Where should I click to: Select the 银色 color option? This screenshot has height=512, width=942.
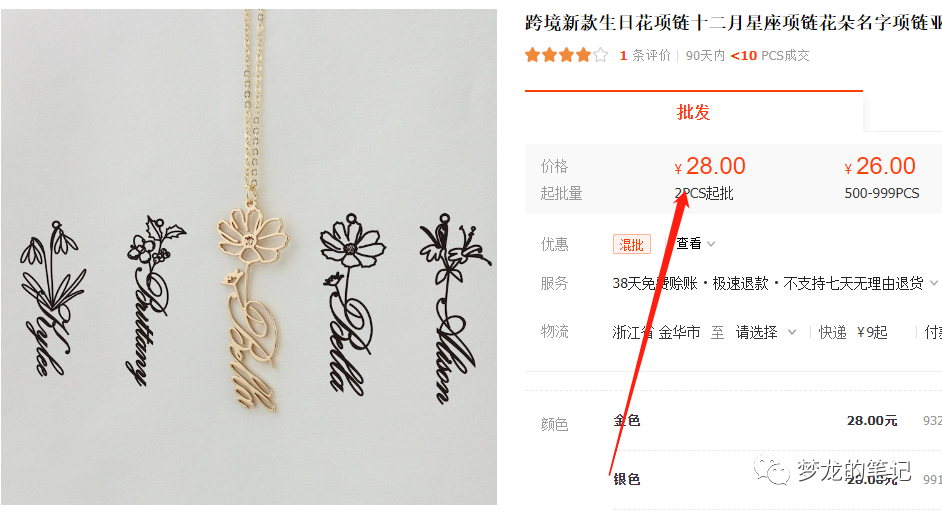coord(627,479)
